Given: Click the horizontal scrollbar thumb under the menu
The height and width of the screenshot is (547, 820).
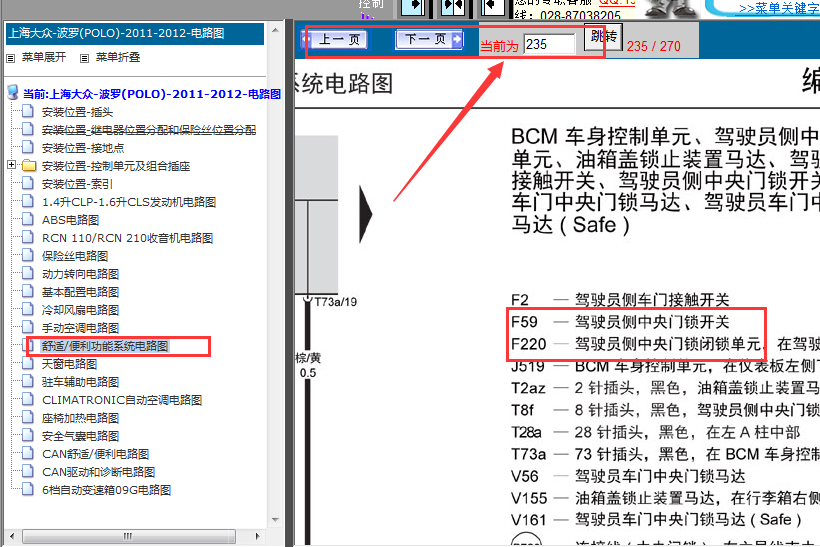Looking at the screenshot, I should [129, 536].
